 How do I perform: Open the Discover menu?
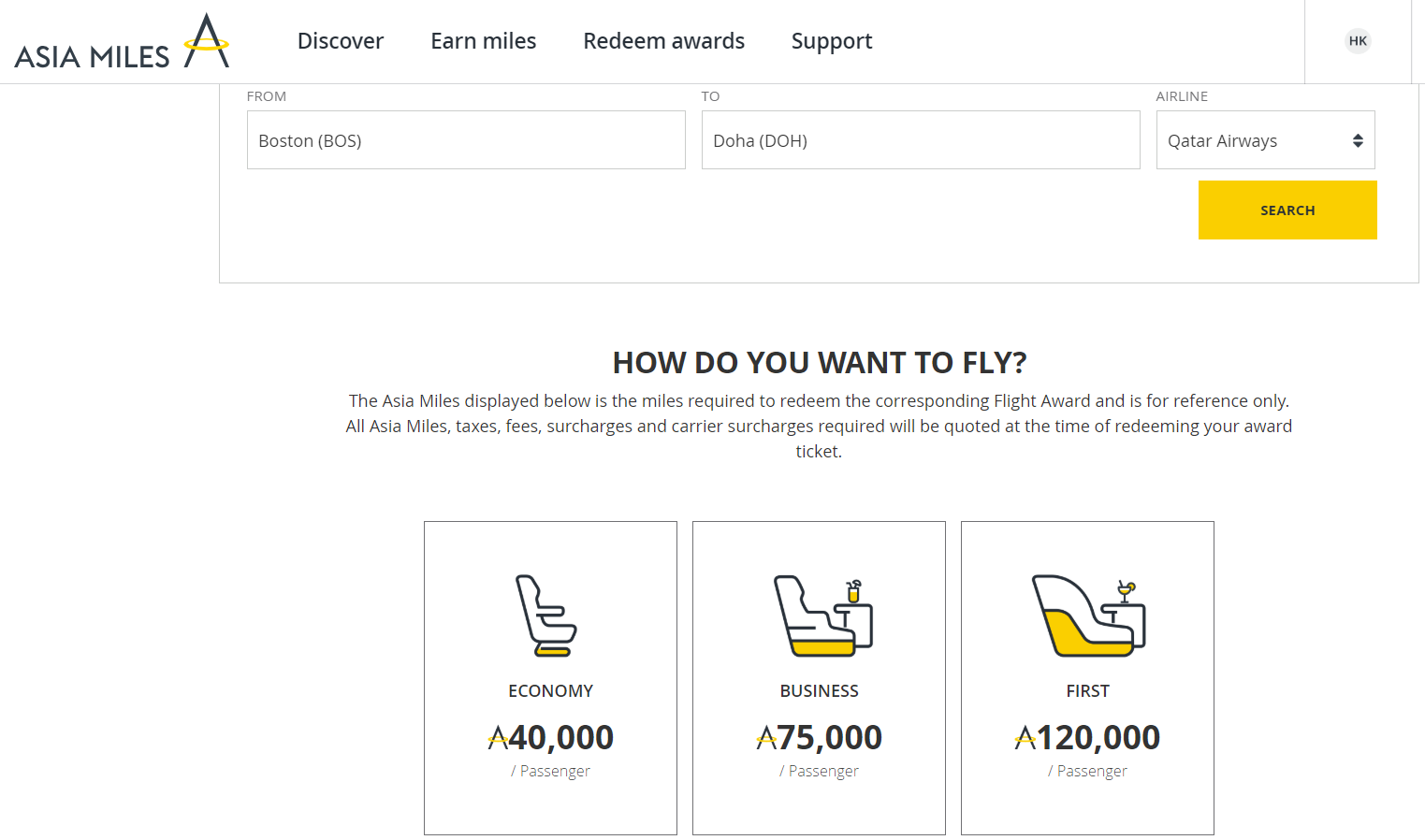tap(341, 41)
